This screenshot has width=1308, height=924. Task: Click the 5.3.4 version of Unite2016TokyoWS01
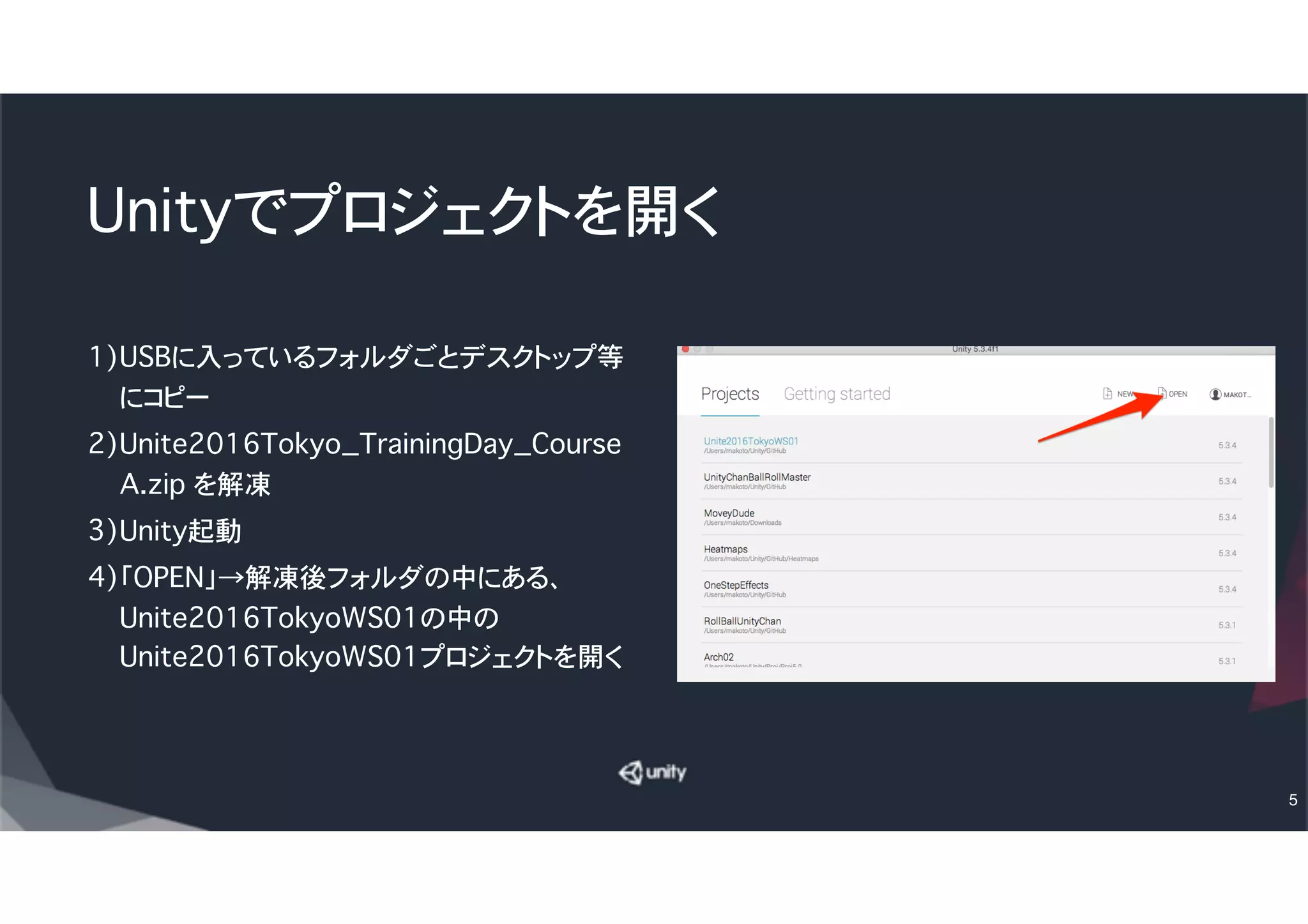[x=1227, y=445]
